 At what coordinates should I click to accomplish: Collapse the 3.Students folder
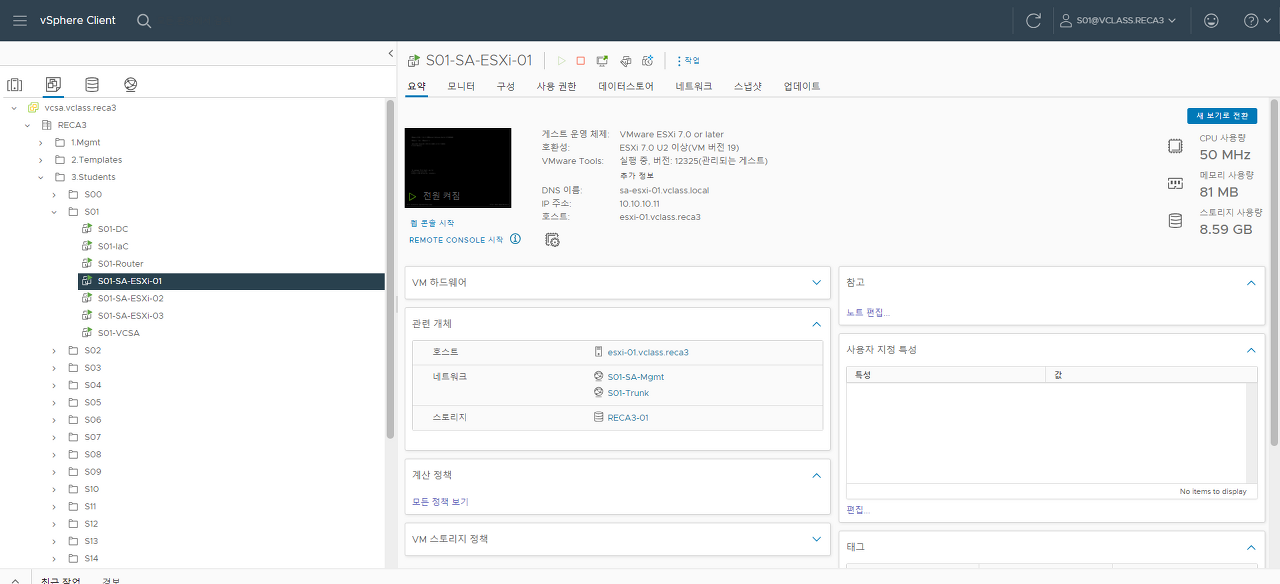(x=41, y=177)
